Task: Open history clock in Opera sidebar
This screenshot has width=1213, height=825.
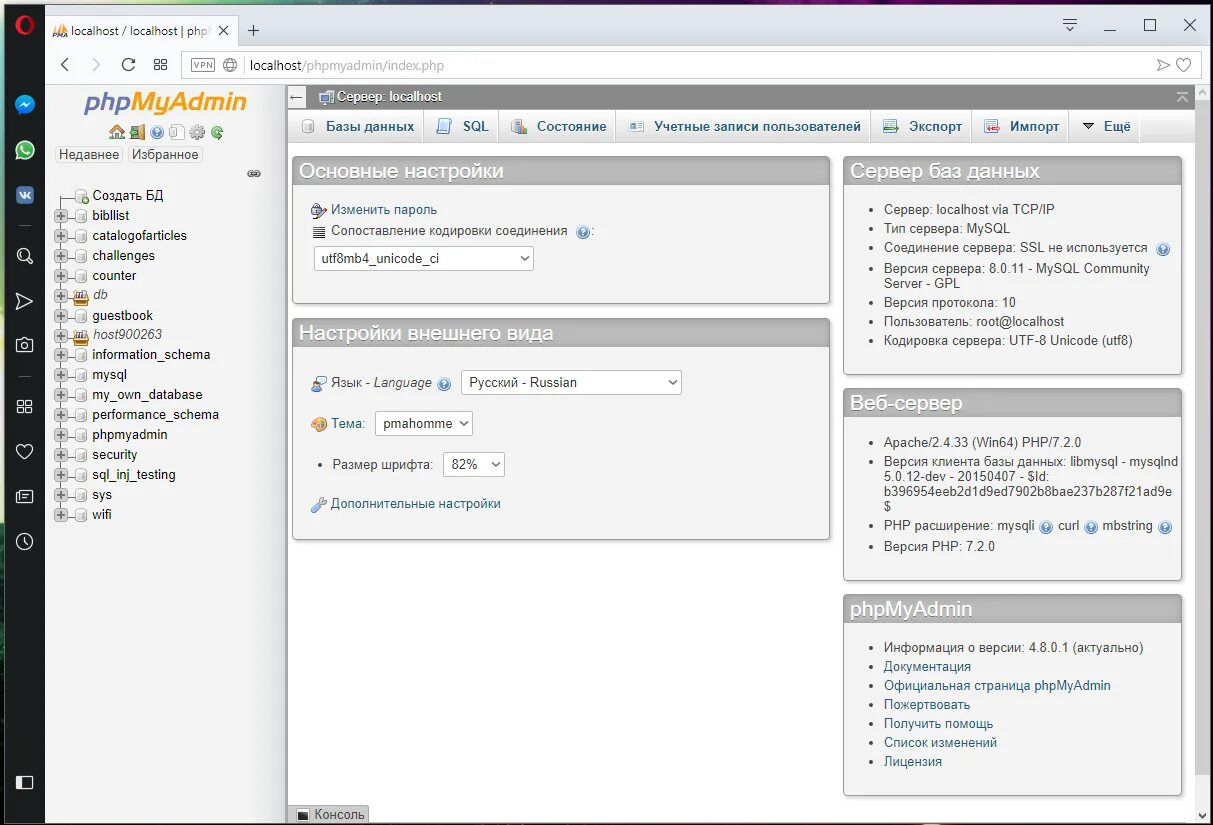Action: pyautogui.click(x=25, y=541)
